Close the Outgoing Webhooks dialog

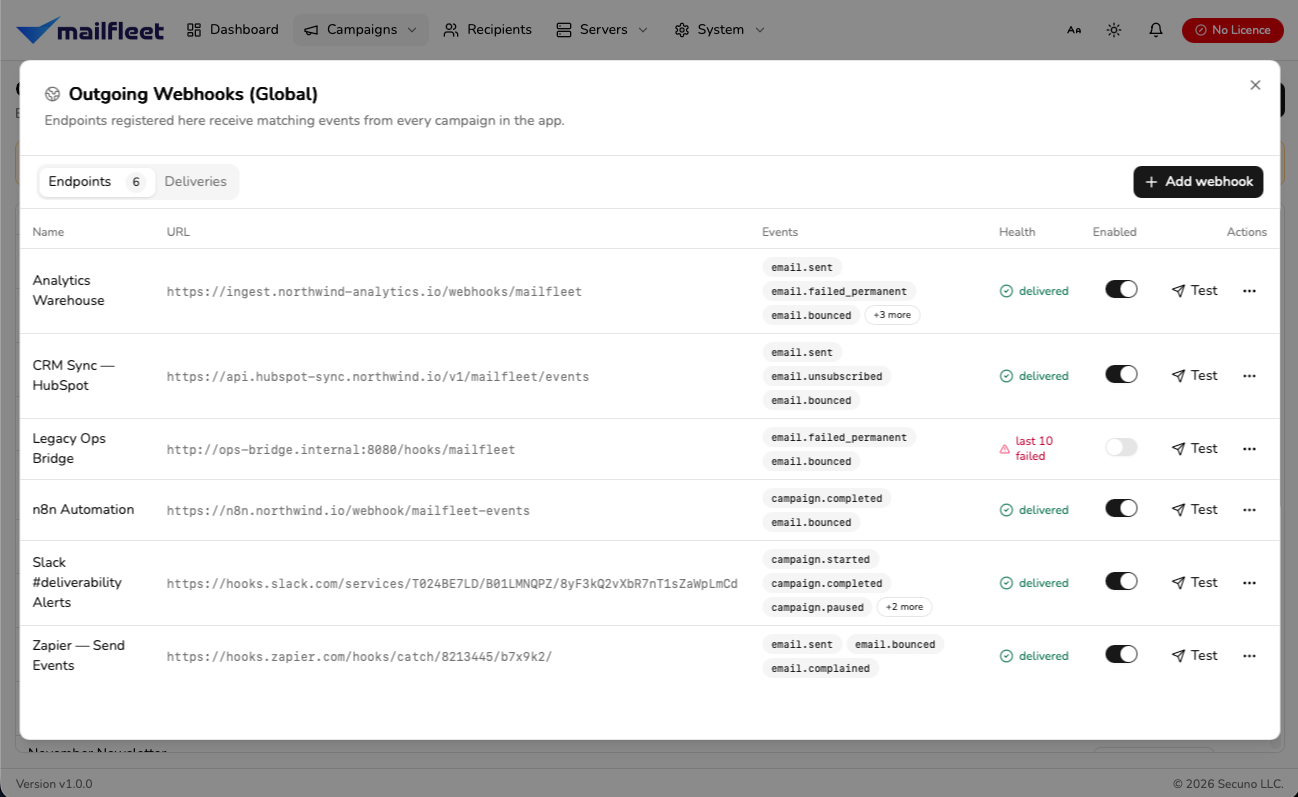coord(1255,85)
